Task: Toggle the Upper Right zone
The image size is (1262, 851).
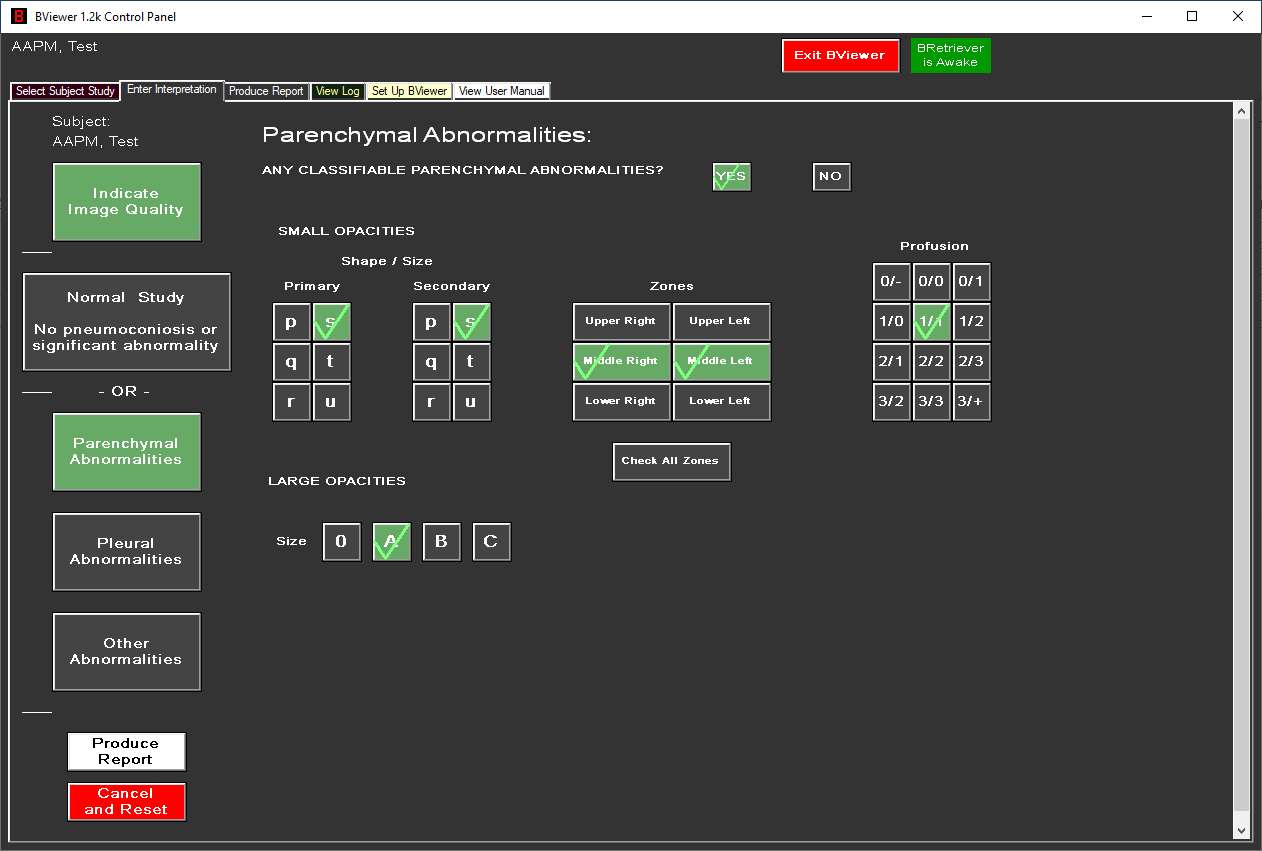Action: point(621,322)
